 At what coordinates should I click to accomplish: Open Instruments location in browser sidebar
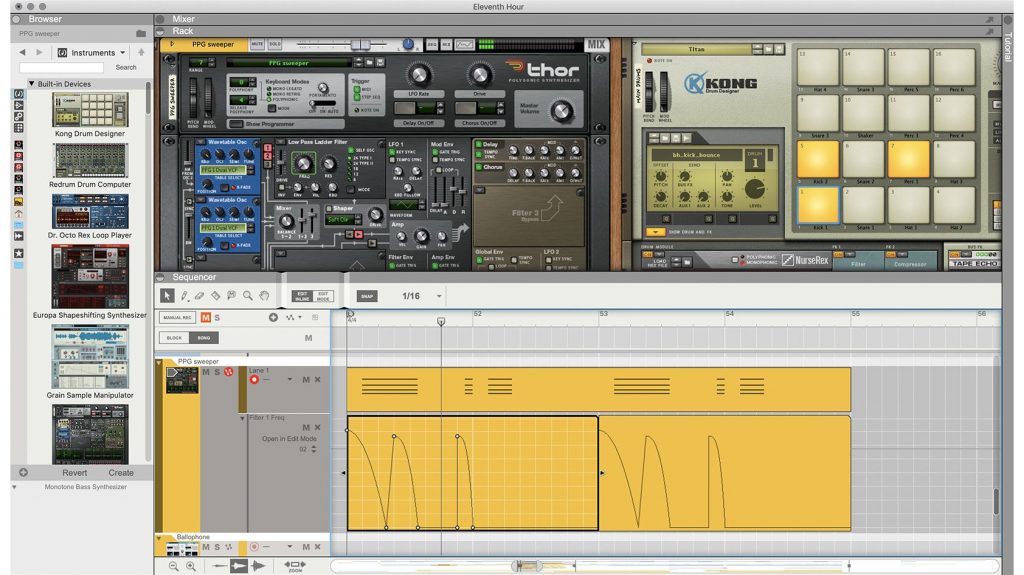(18, 94)
